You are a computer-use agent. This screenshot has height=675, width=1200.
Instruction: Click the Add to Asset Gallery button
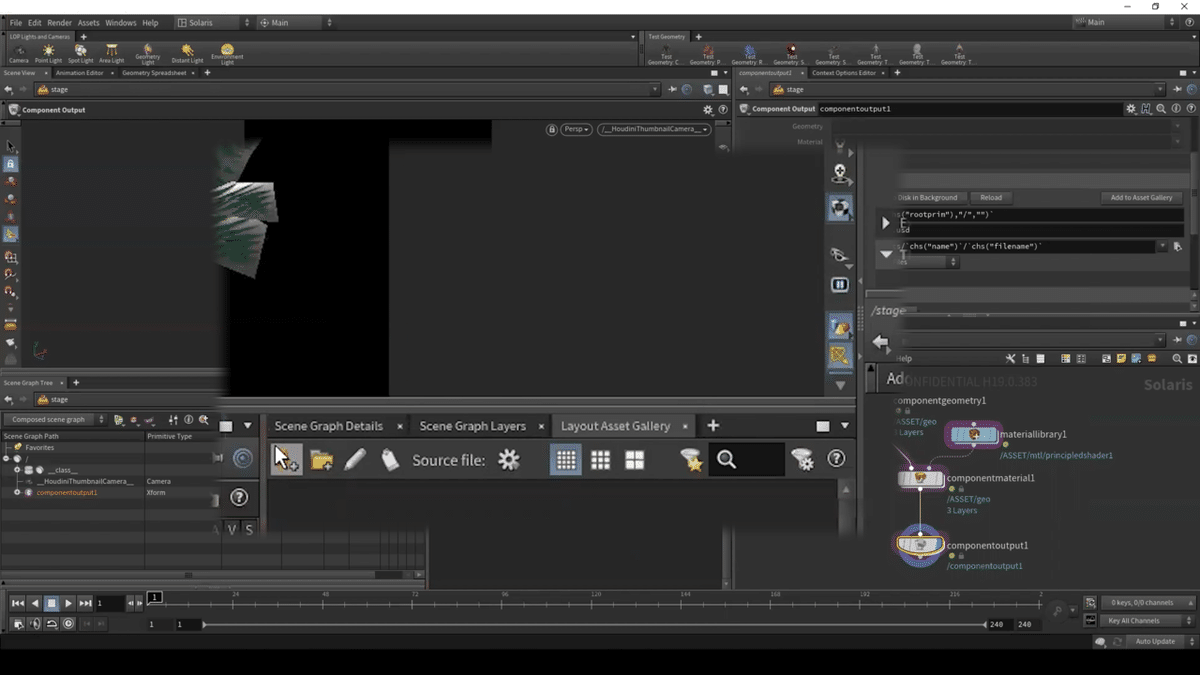(x=1141, y=198)
